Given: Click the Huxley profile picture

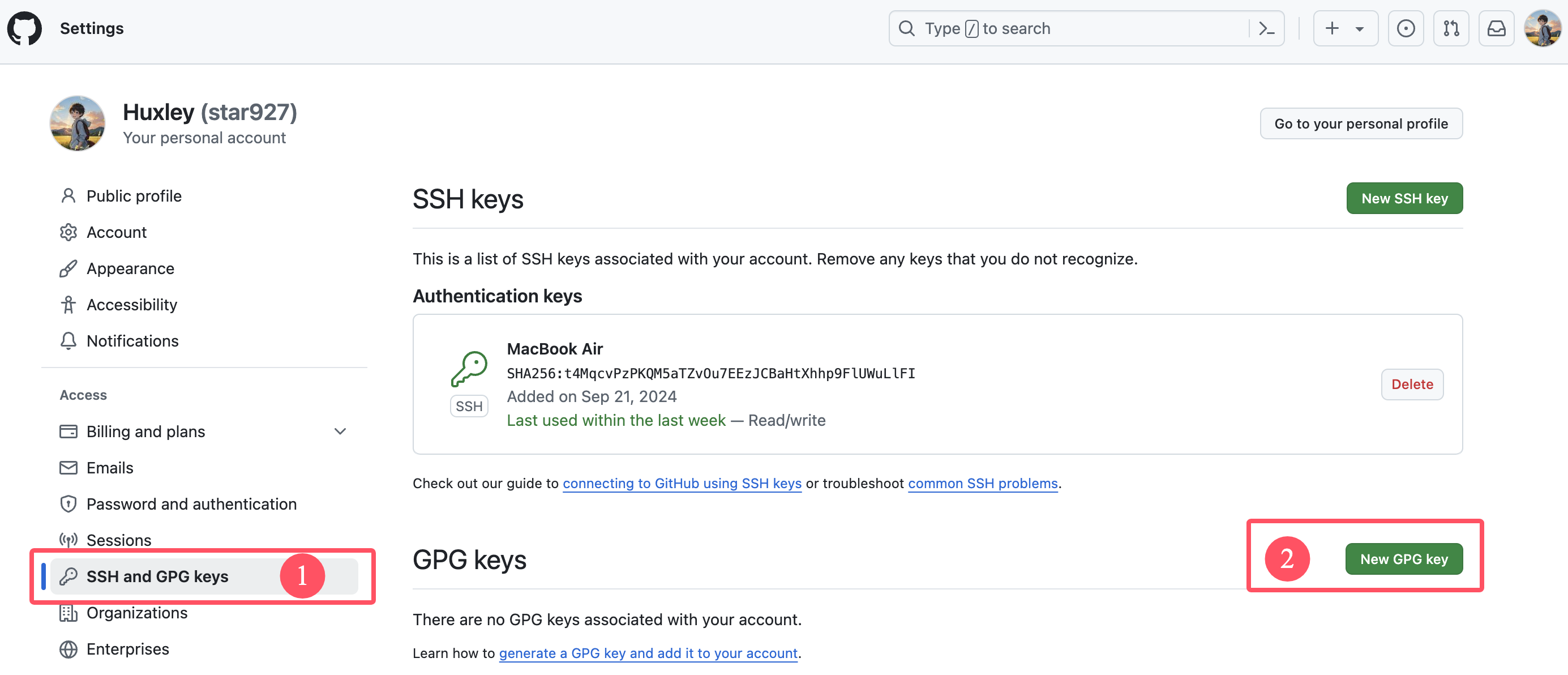Looking at the screenshot, I should [78, 123].
